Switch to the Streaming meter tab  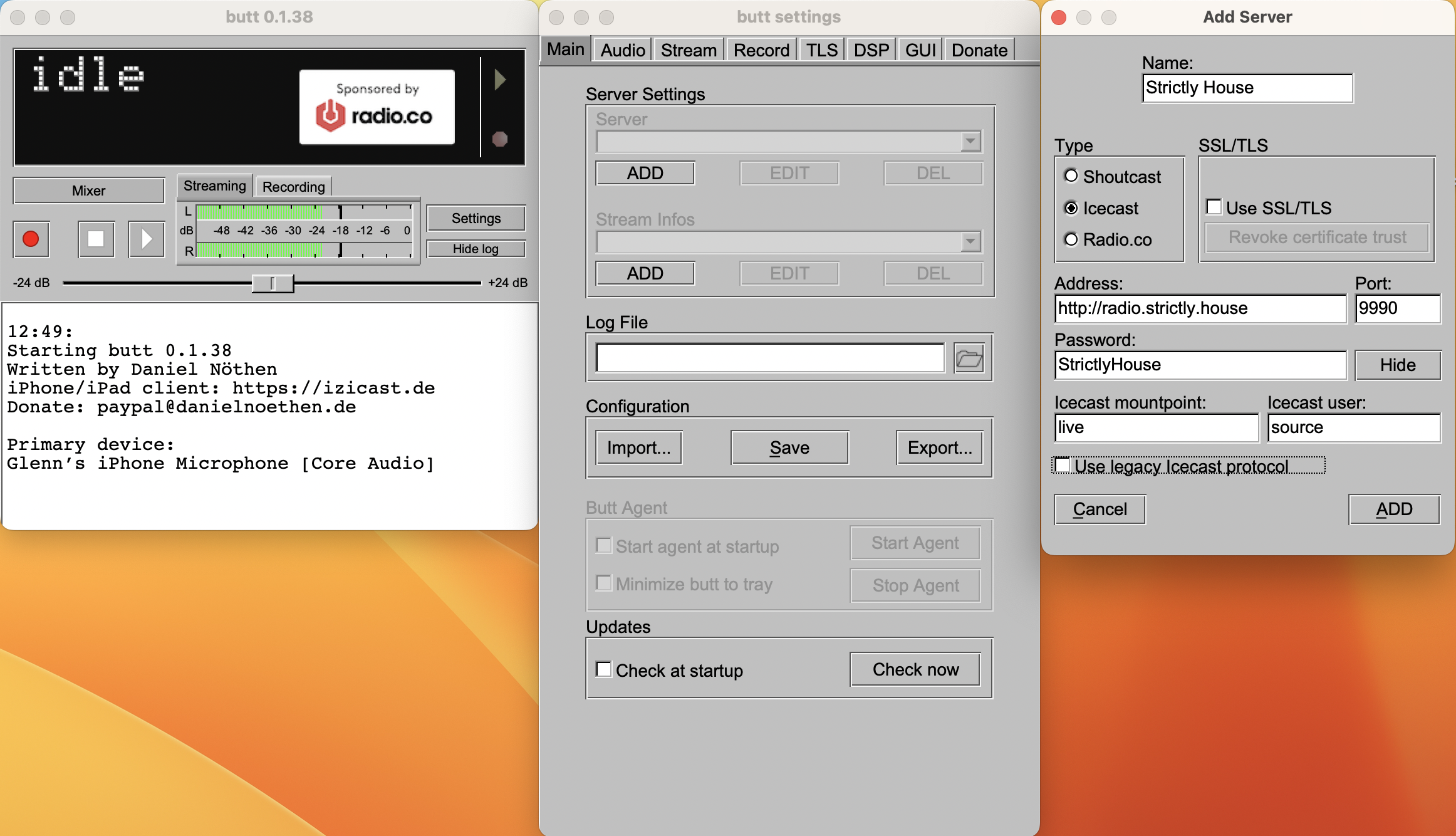point(215,186)
